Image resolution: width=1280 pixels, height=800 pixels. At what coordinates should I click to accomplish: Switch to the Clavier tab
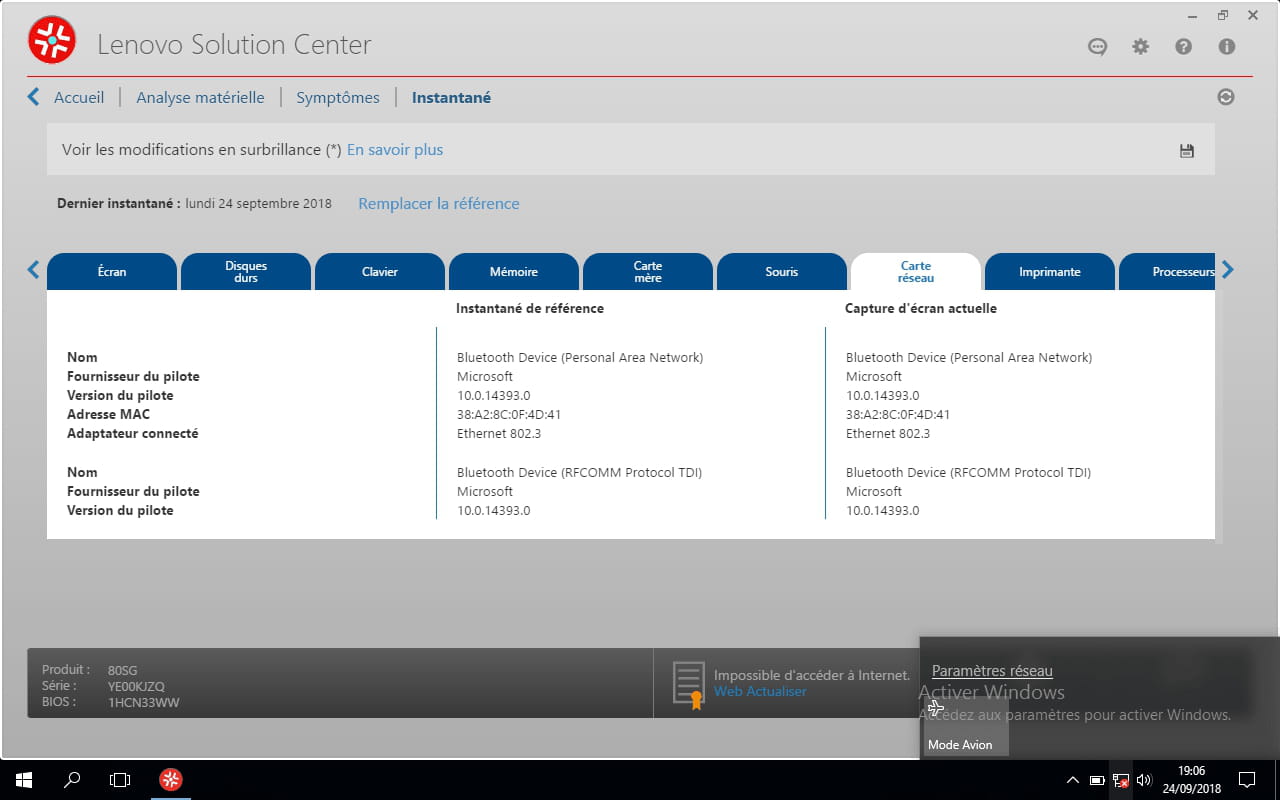click(380, 272)
